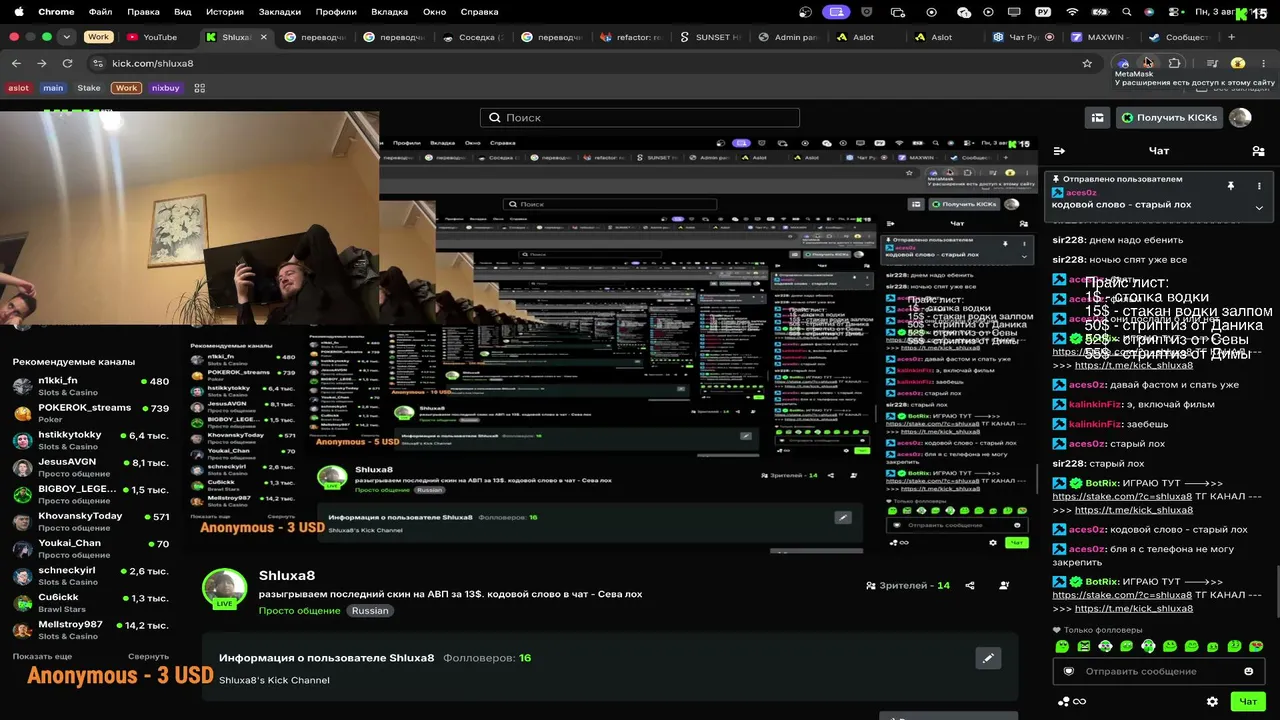Collapse recommended channels with Свернуть
Image resolution: width=1280 pixels, height=720 pixels.
[148, 656]
